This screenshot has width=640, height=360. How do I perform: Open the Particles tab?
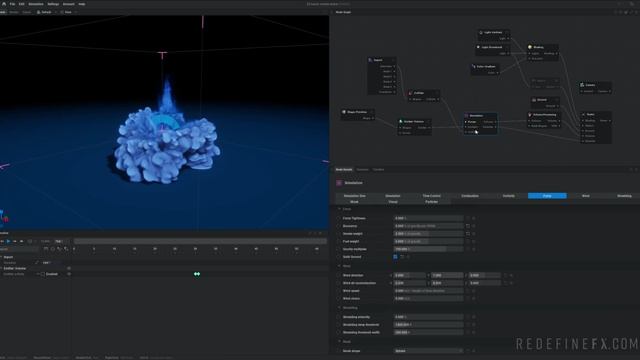(431, 202)
